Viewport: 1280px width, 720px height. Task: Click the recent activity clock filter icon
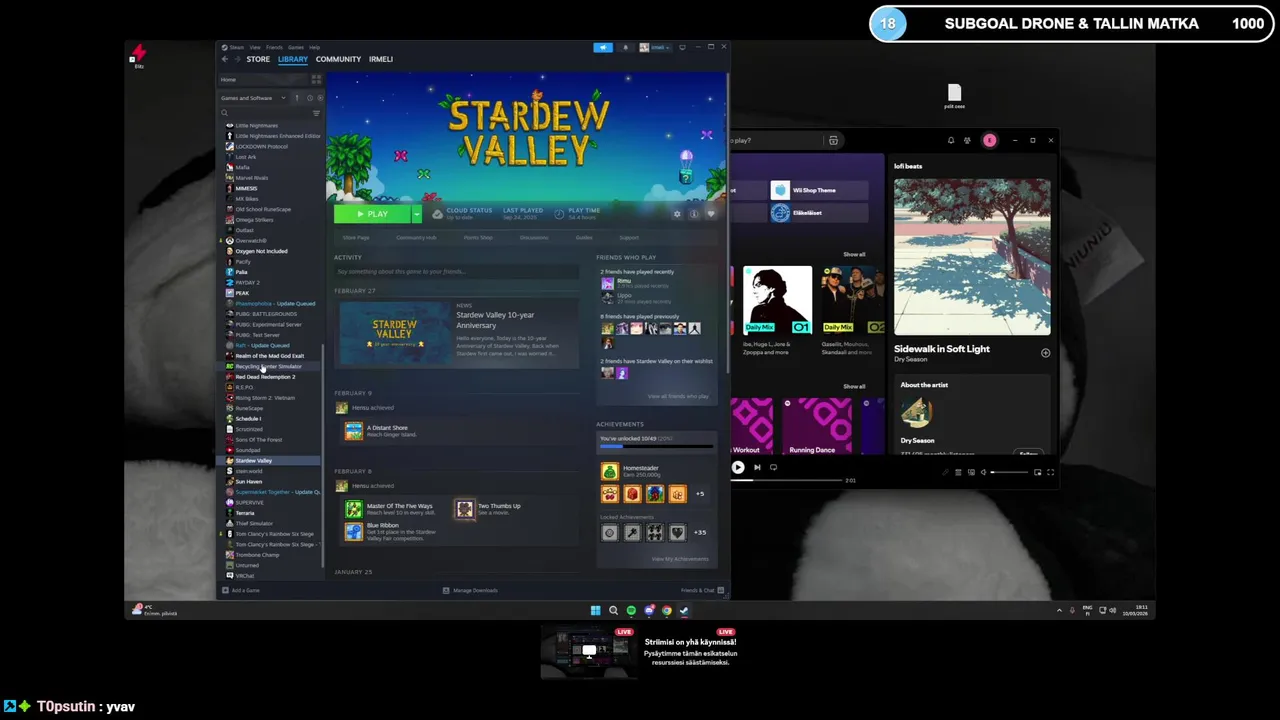[309, 98]
